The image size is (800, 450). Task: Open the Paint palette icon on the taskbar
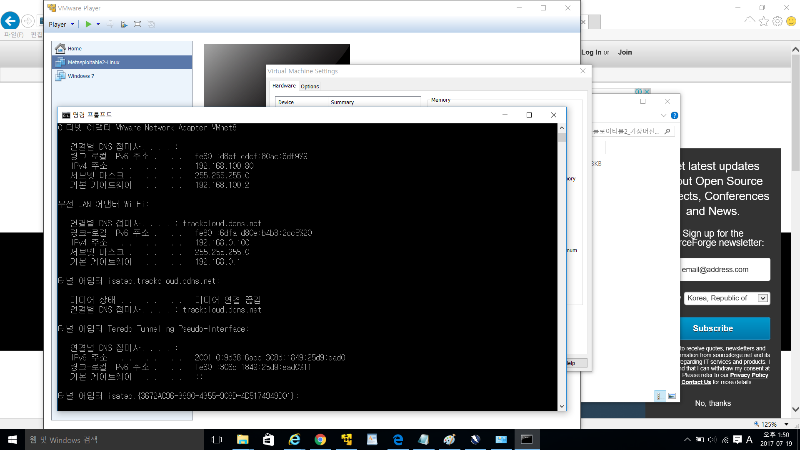(449, 439)
